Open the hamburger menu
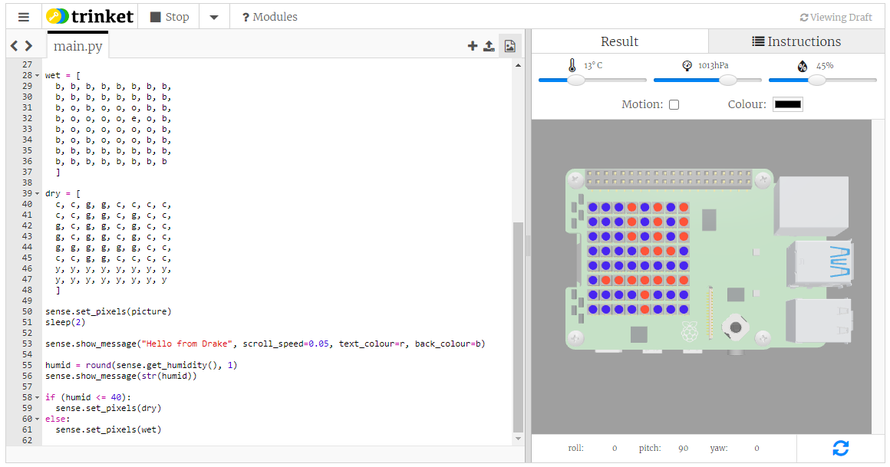Screen dimensions: 890x467 (x=23, y=17)
